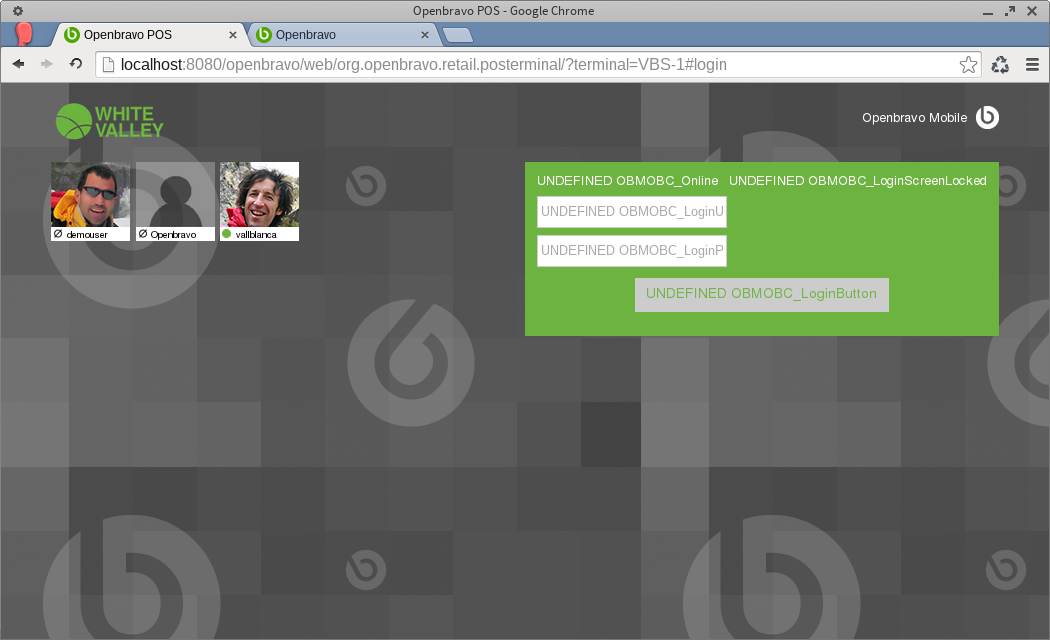
Task: Bookmark the page with the star icon
Action: point(968,65)
